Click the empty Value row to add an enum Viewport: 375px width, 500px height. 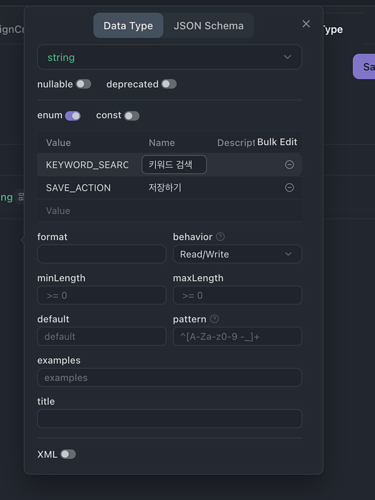[169, 211]
